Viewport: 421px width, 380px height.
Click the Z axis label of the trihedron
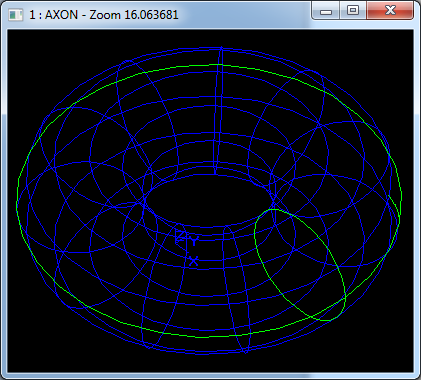tap(180, 237)
